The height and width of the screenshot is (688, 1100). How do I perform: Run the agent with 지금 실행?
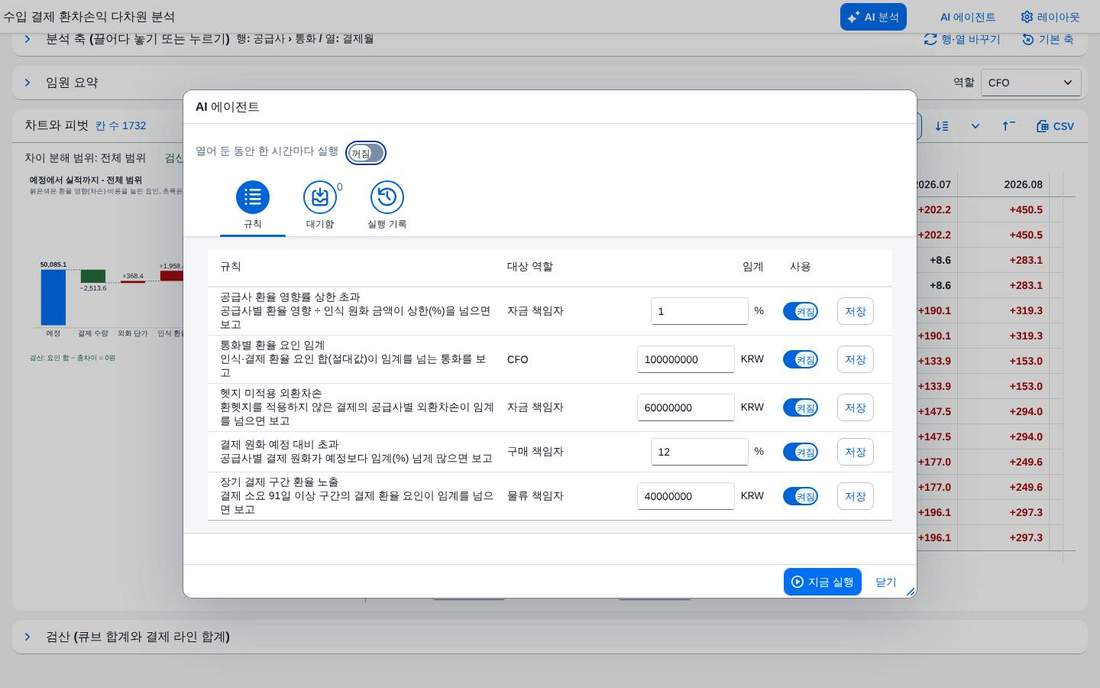pyautogui.click(x=822, y=582)
